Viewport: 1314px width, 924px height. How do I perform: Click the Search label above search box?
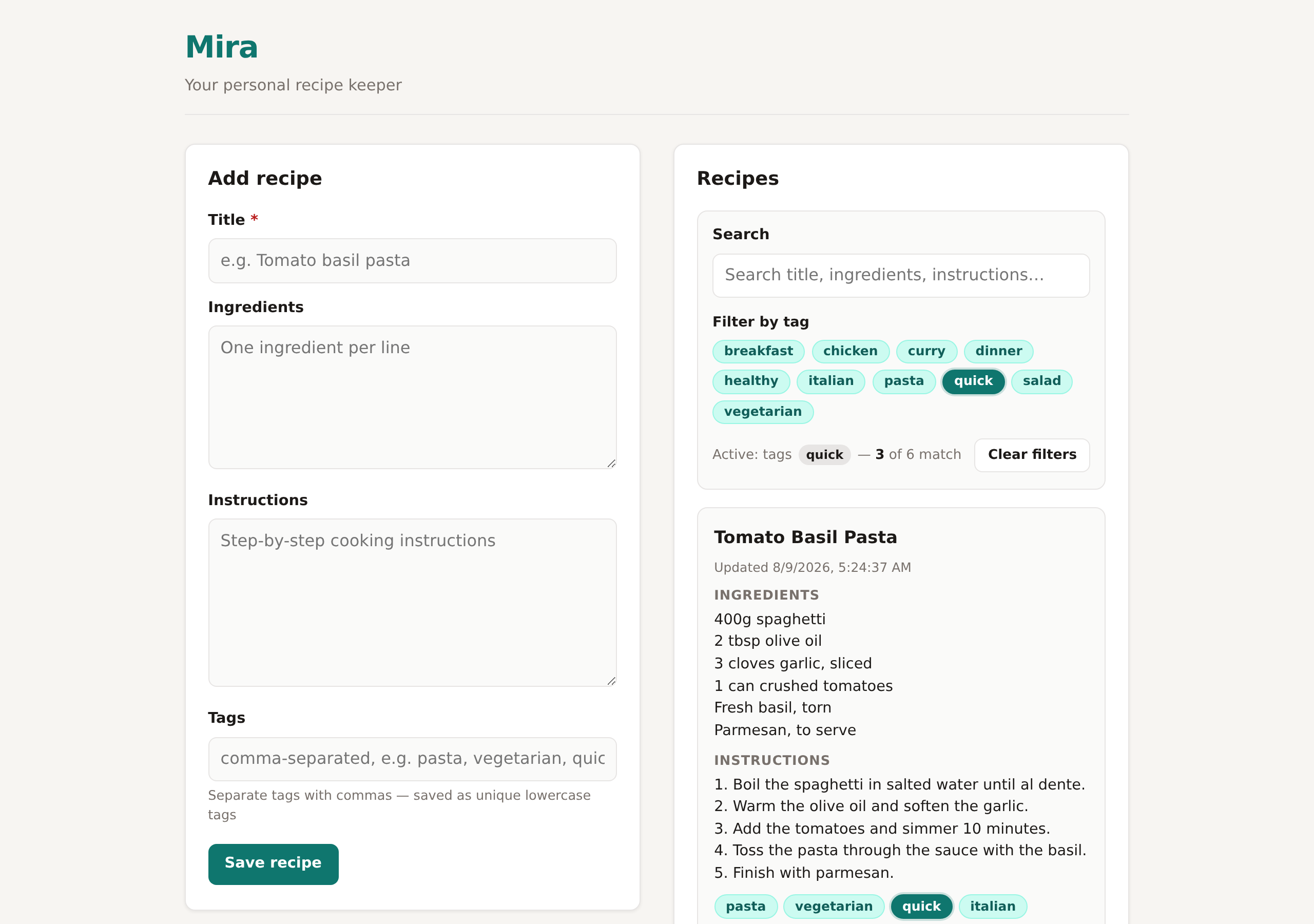(741, 234)
